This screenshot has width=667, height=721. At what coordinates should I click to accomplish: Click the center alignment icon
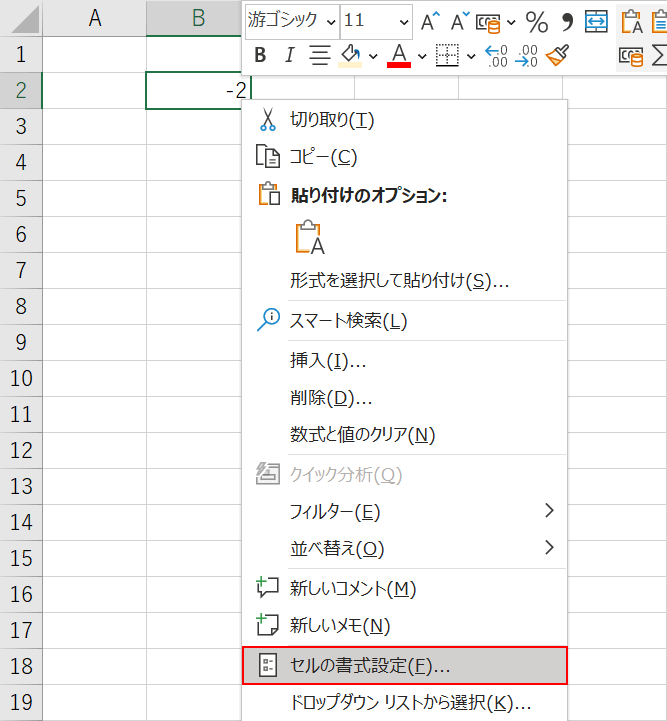(x=319, y=55)
